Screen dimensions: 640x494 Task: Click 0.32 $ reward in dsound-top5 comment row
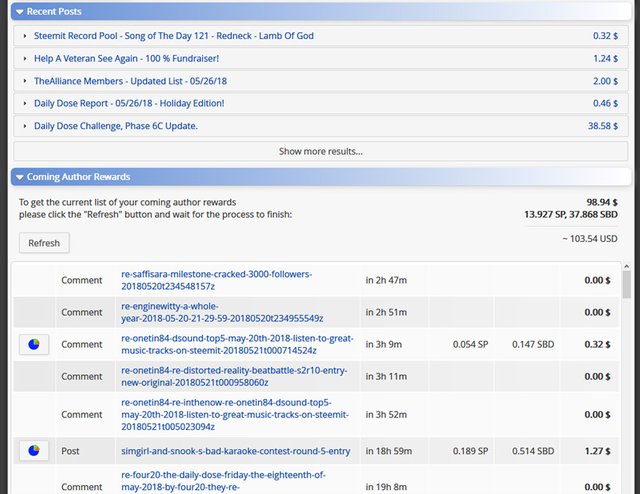pos(597,345)
